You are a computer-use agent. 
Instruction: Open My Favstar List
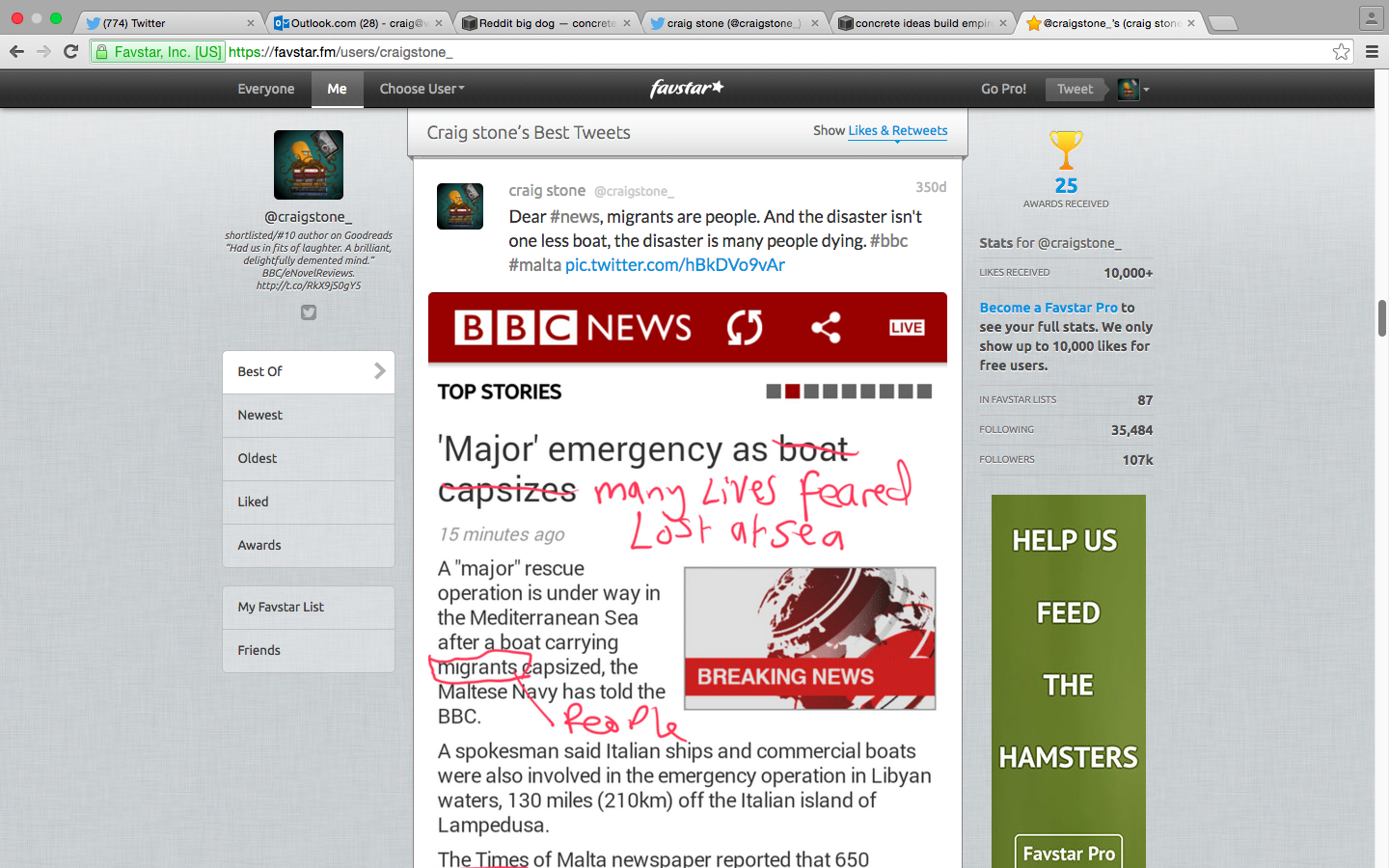[x=309, y=608]
